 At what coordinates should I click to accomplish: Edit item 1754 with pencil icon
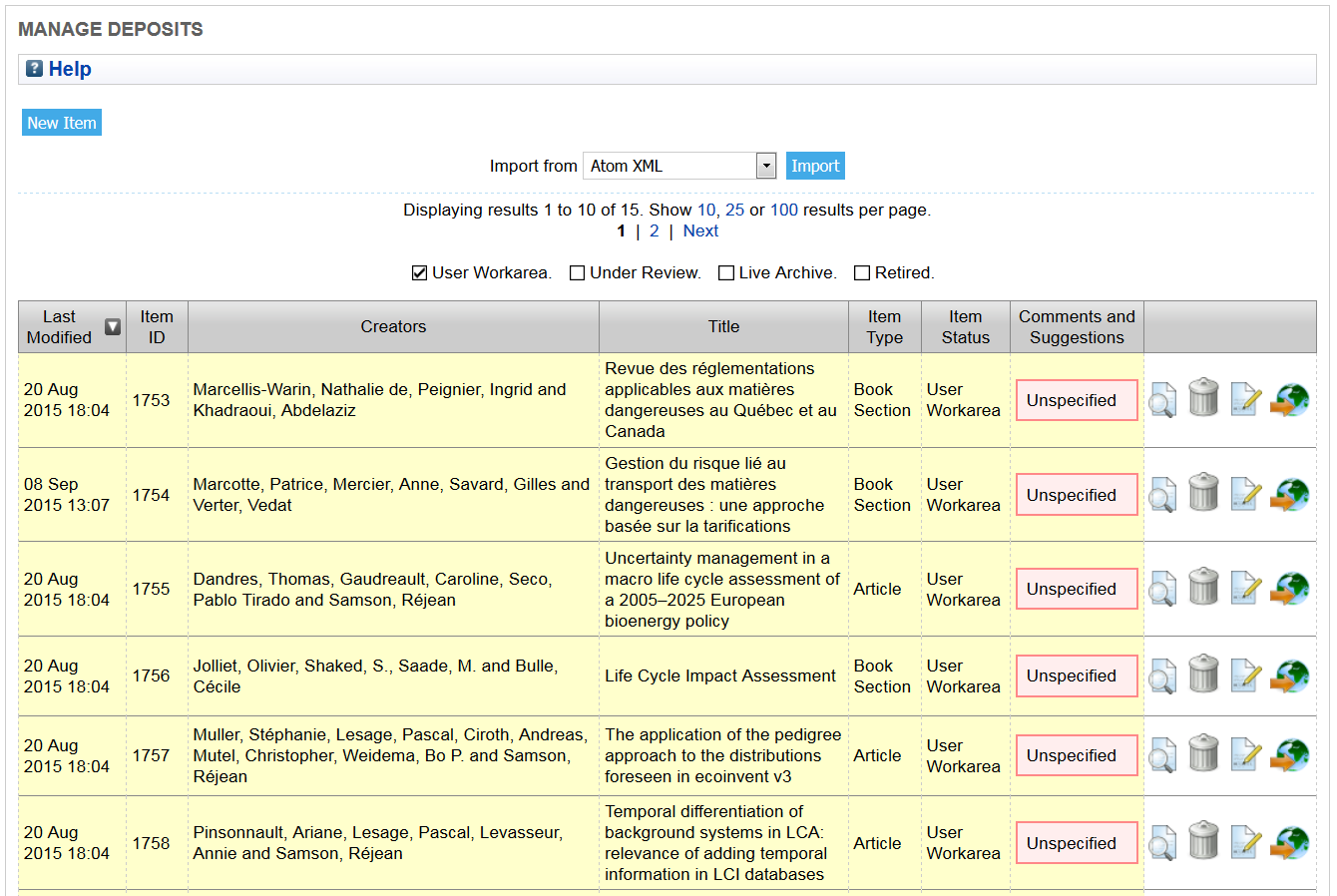pyautogui.click(x=1245, y=494)
